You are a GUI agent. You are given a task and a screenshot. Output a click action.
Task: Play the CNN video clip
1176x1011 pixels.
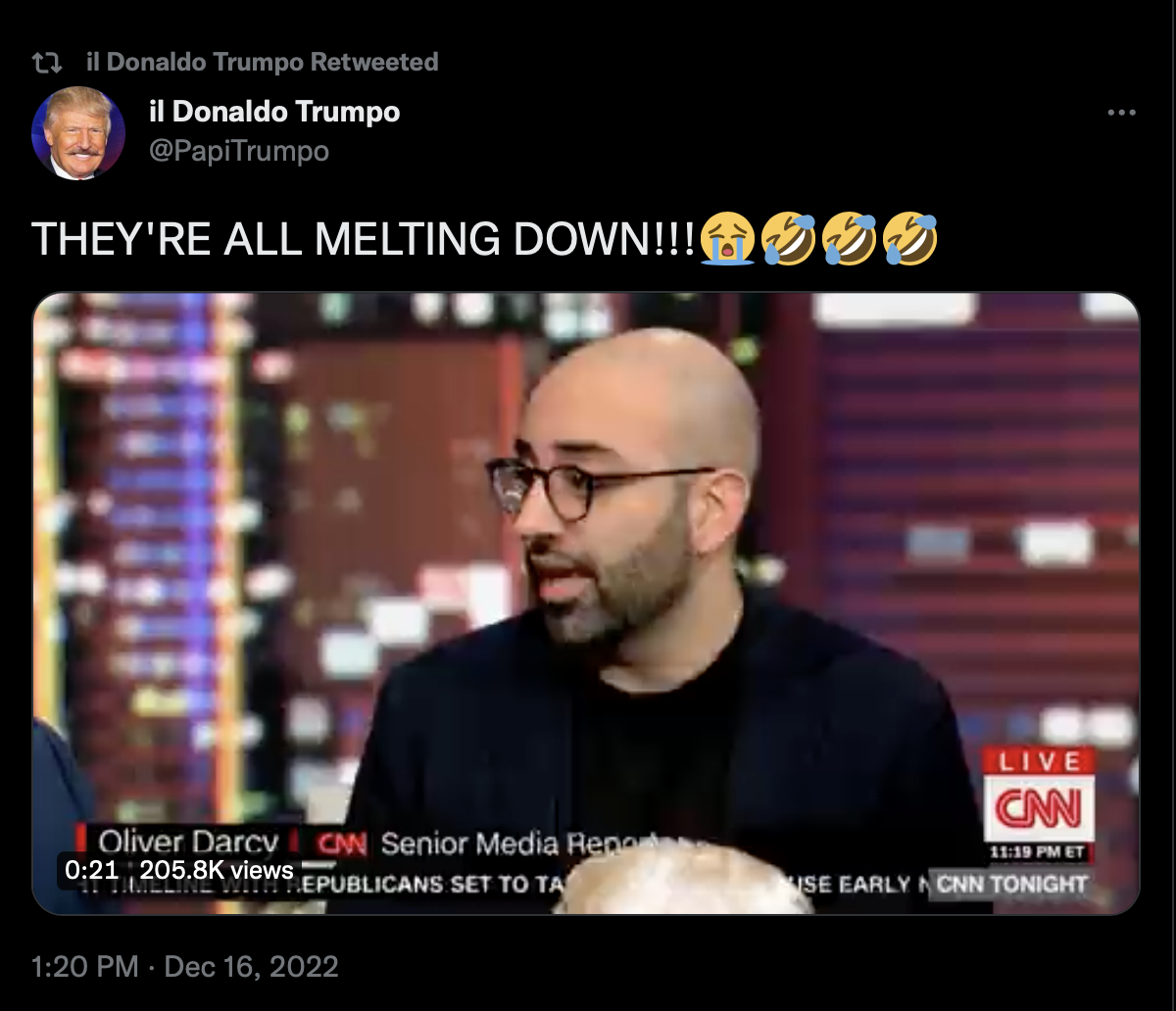tap(586, 603)
